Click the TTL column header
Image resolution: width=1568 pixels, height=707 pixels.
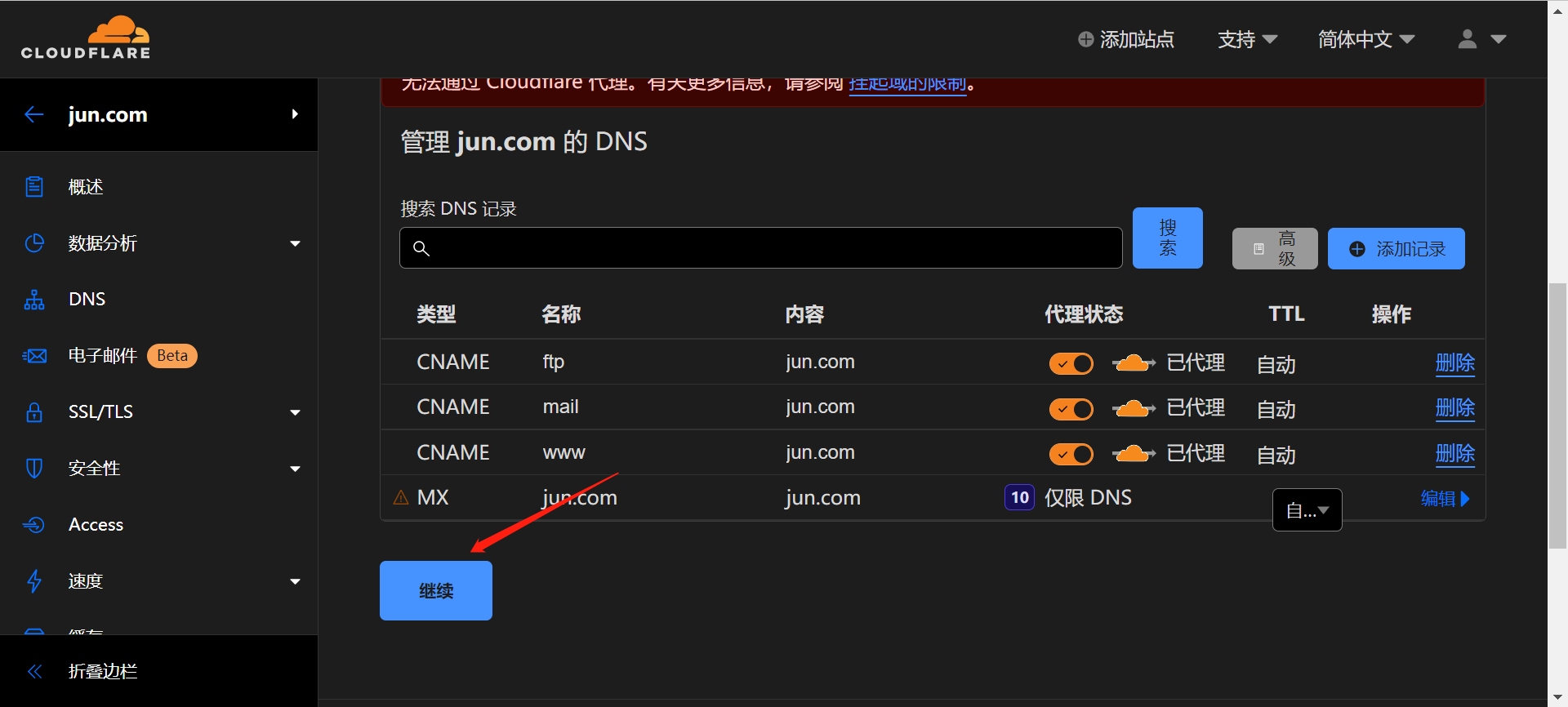1286,314
